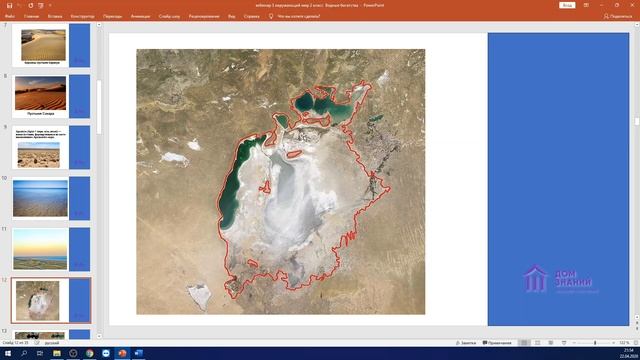
Task: Fit slide to current window icon
Action: 636,343
